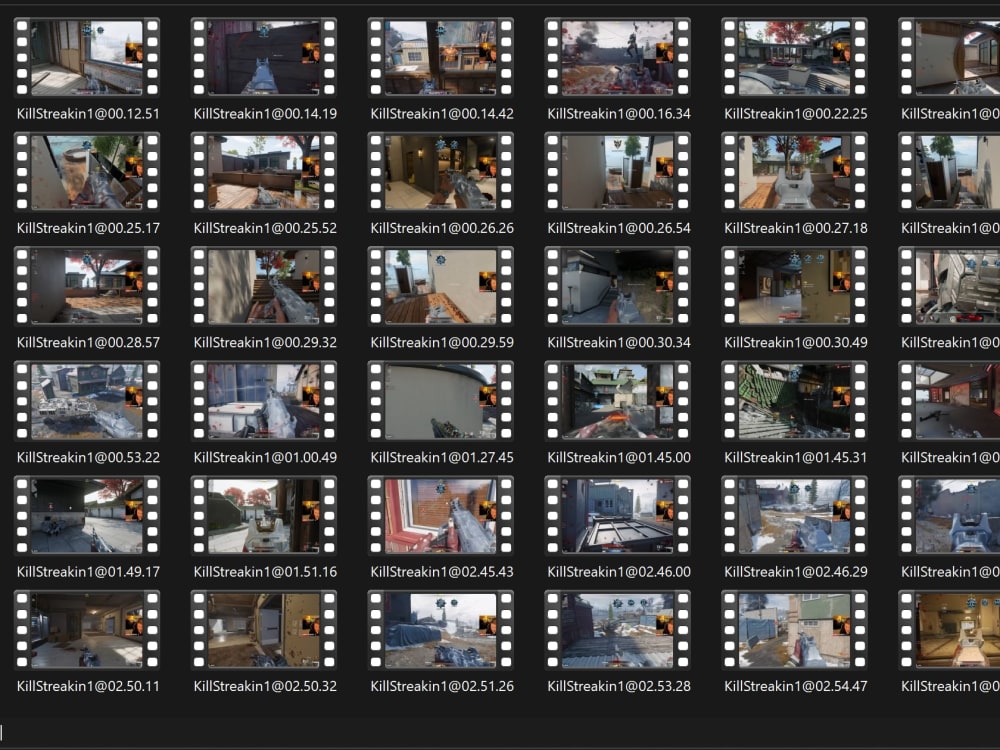
Task: Choose the KillStreakin1@01.00.49 video icon
Action: [x=264, y=401]
